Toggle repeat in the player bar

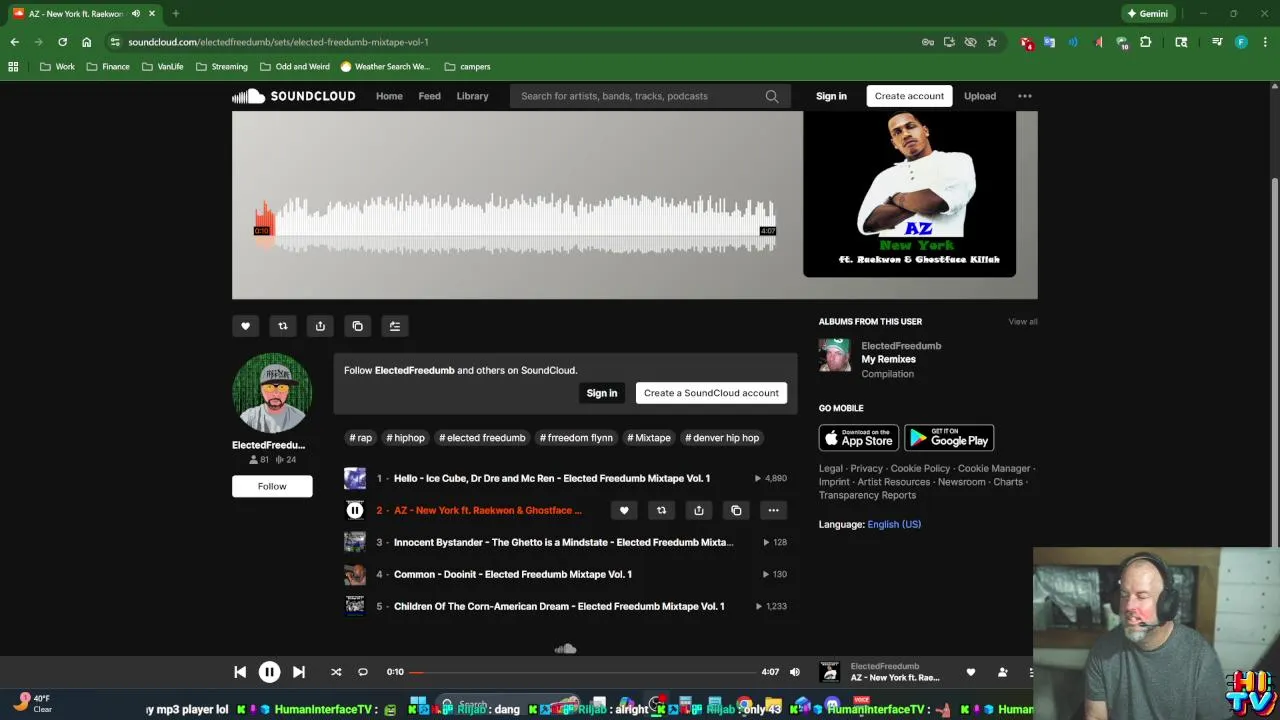coord(363,672)
